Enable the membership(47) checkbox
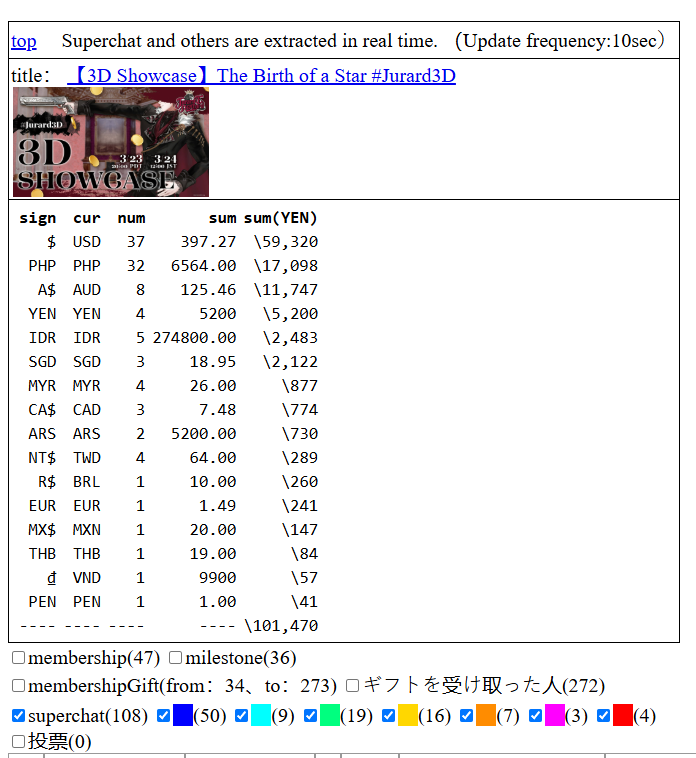 (18, 657)
